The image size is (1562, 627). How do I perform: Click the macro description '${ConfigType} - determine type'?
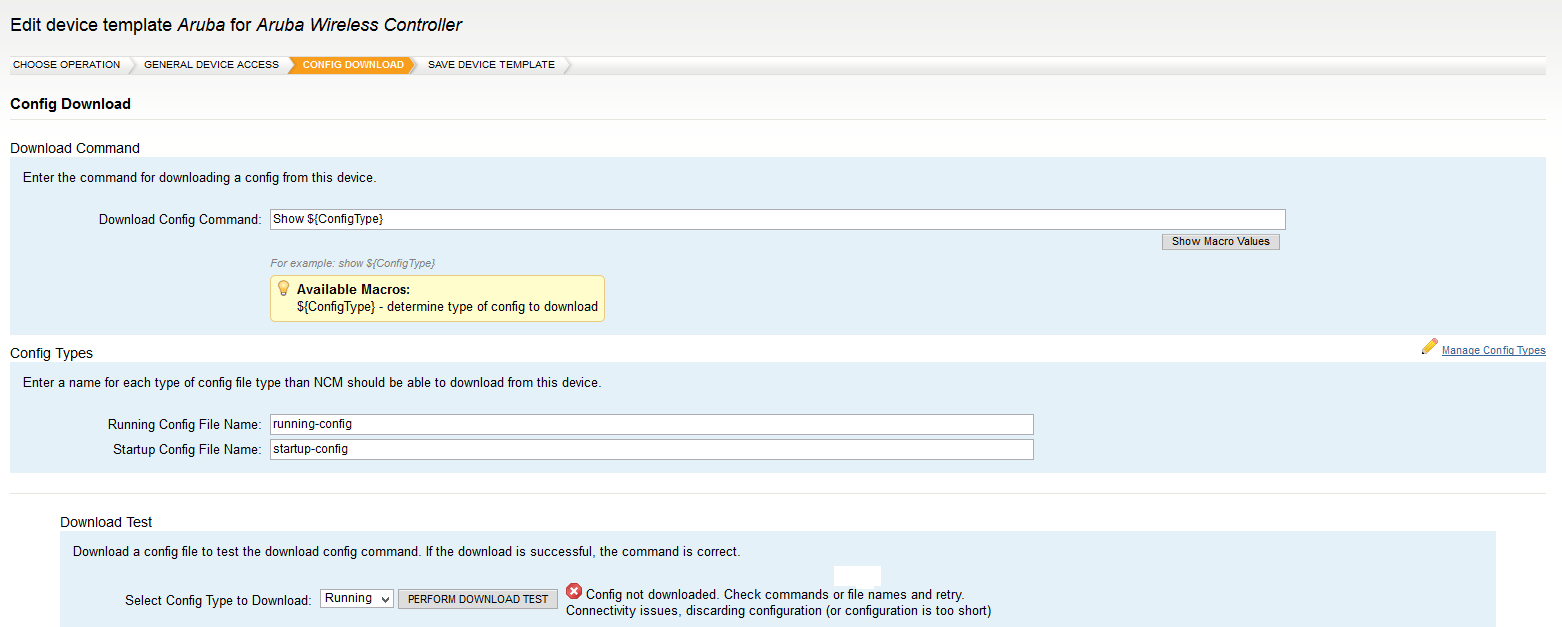click(x=447, y=307)
